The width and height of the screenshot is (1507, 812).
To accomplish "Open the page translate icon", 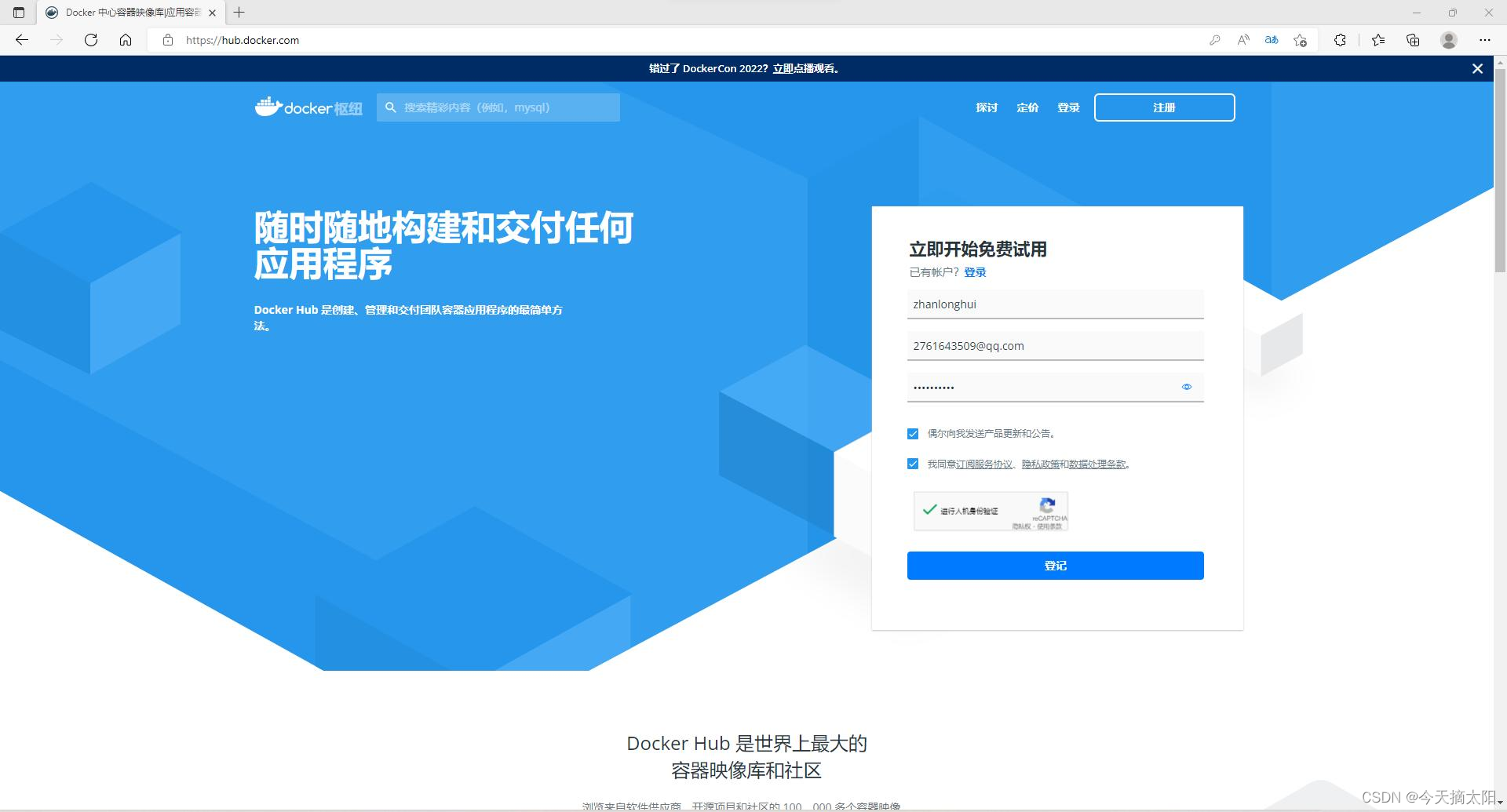I will tap(1272, 40).
